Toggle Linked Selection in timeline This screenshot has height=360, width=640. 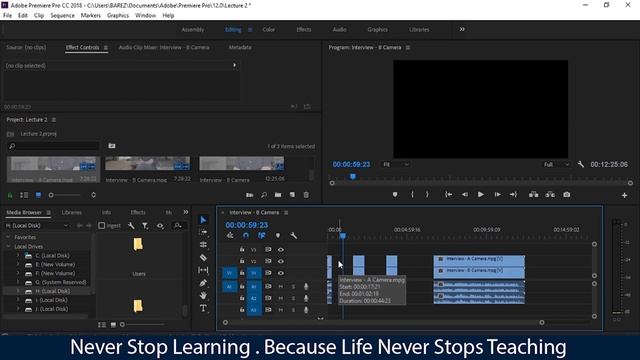click(262, 236)
